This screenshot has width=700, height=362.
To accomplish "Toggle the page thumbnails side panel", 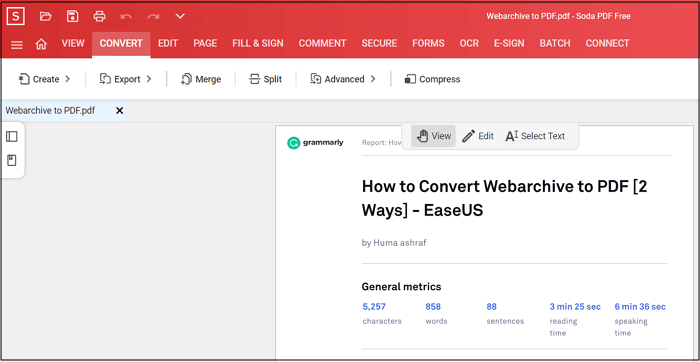I will 12,137.
